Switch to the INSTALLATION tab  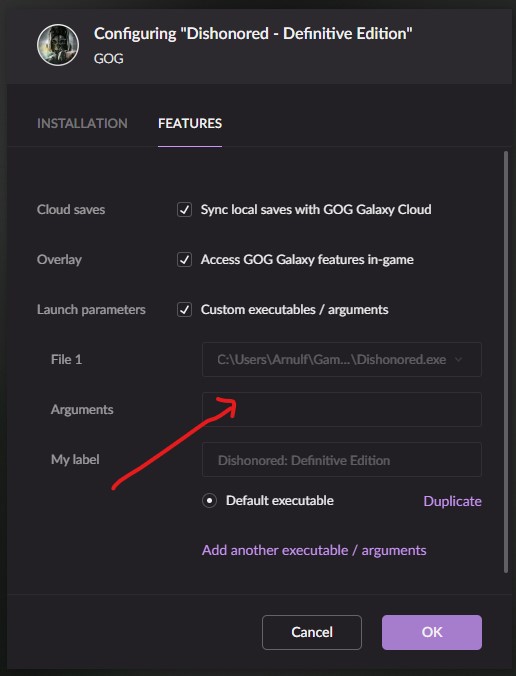pyautogui.click(x=82, y=124)
